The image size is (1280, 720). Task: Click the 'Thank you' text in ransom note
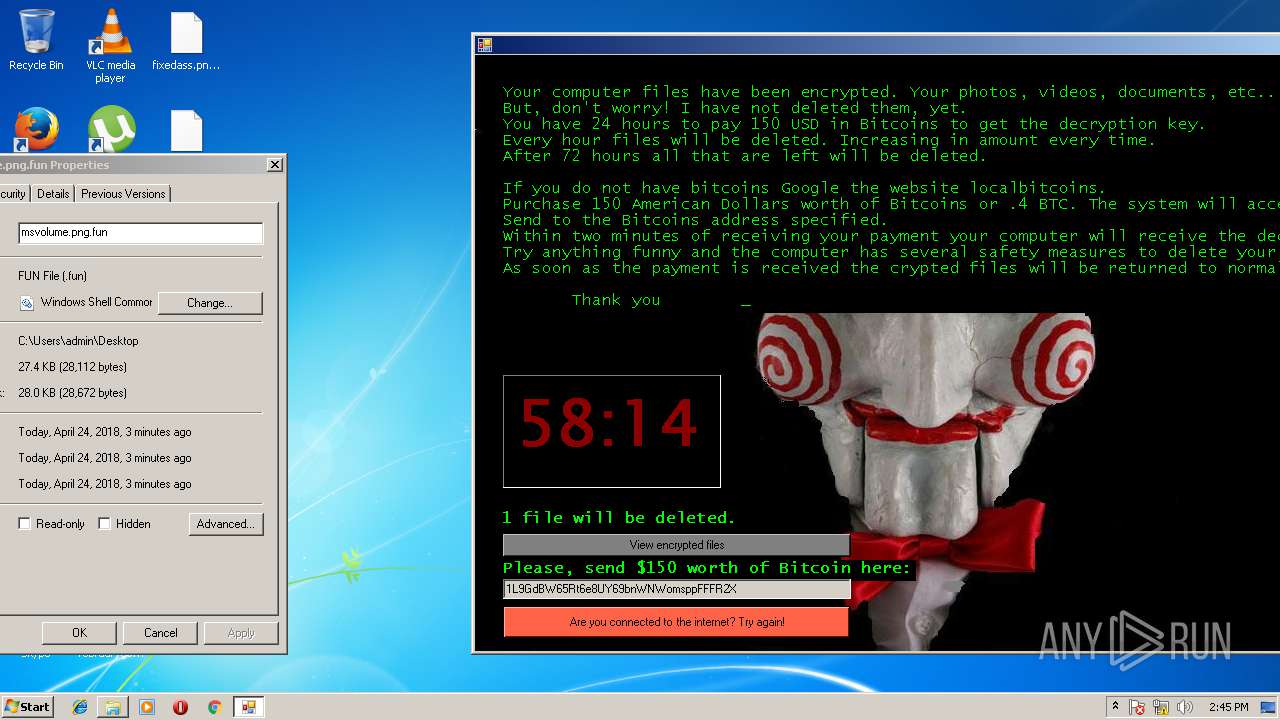[616, 300]
